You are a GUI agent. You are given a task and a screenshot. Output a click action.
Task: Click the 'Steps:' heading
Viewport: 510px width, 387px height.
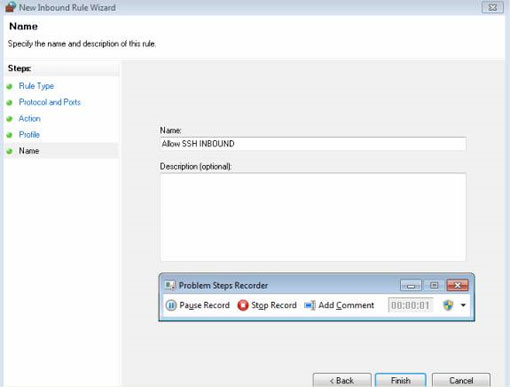tap(19, 68)
